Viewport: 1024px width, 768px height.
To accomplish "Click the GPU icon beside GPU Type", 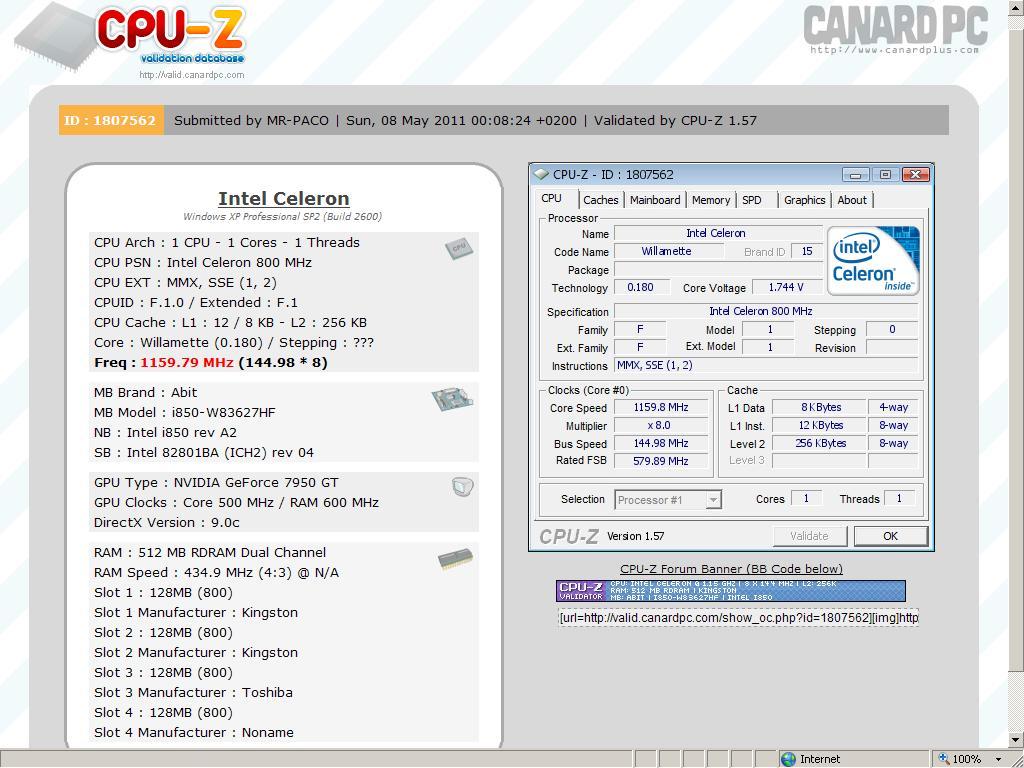I will pyautogui.click(x=462, y=487).
